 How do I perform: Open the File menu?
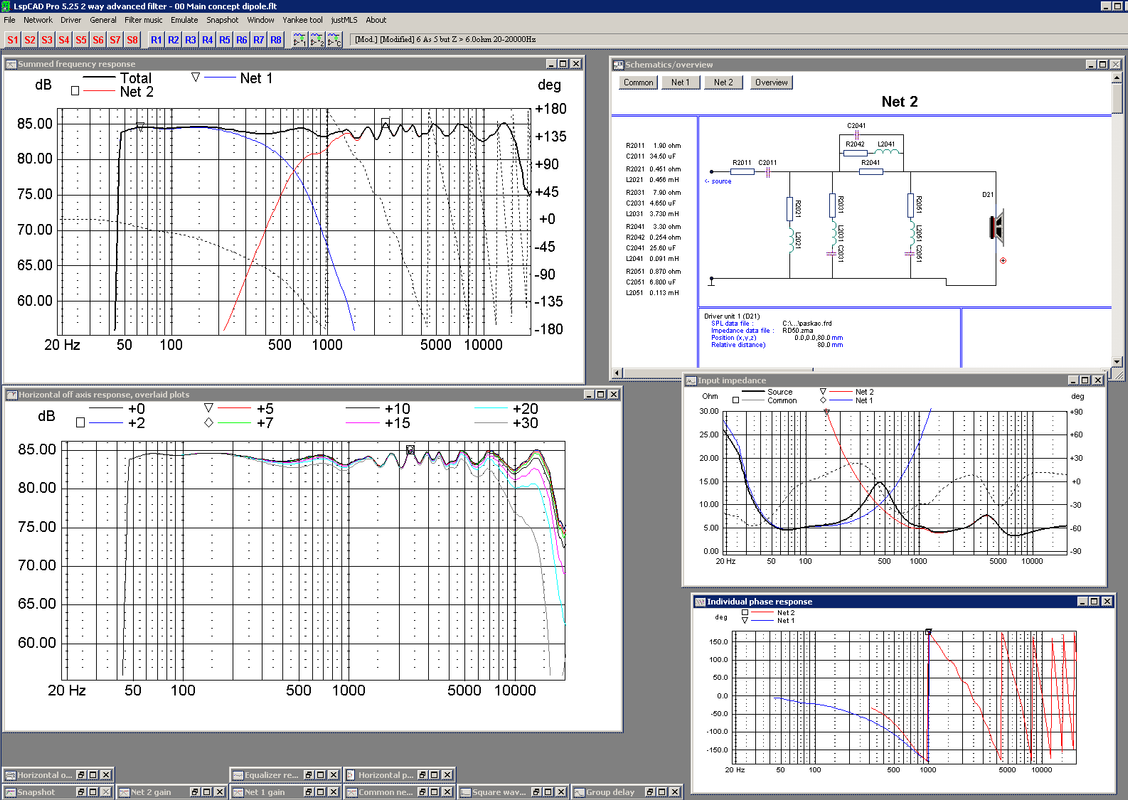pyautogui.click(x=9, y=20)
